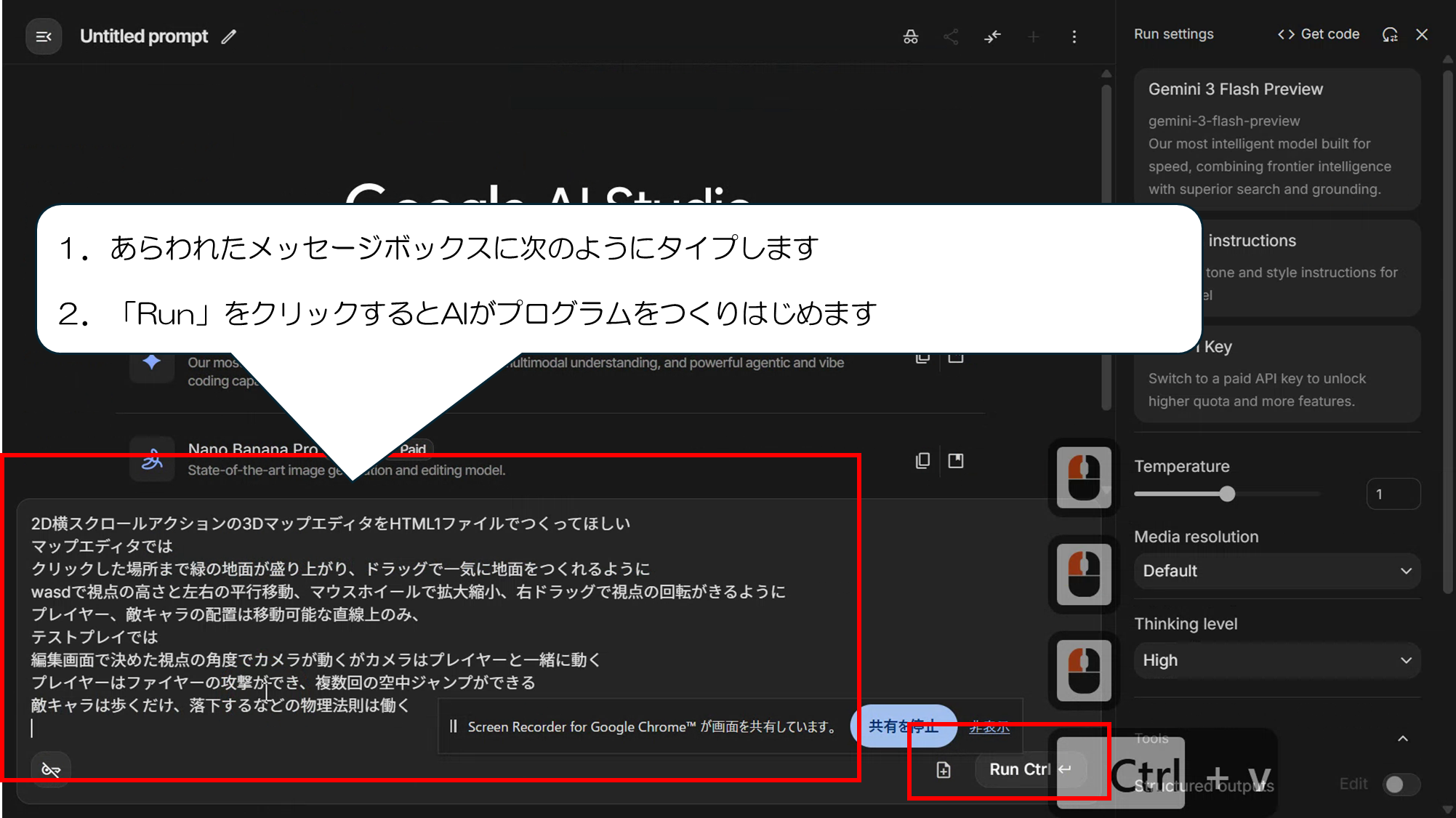Click the reset default settings icon

point(1390,34)
